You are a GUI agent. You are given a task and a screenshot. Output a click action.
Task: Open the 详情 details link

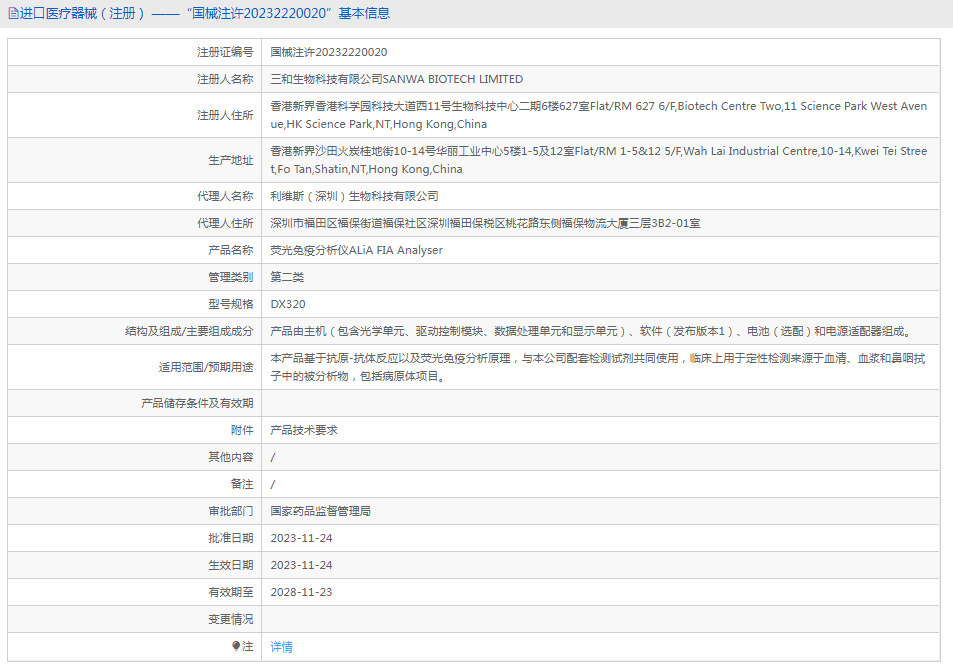coord(281,646)
